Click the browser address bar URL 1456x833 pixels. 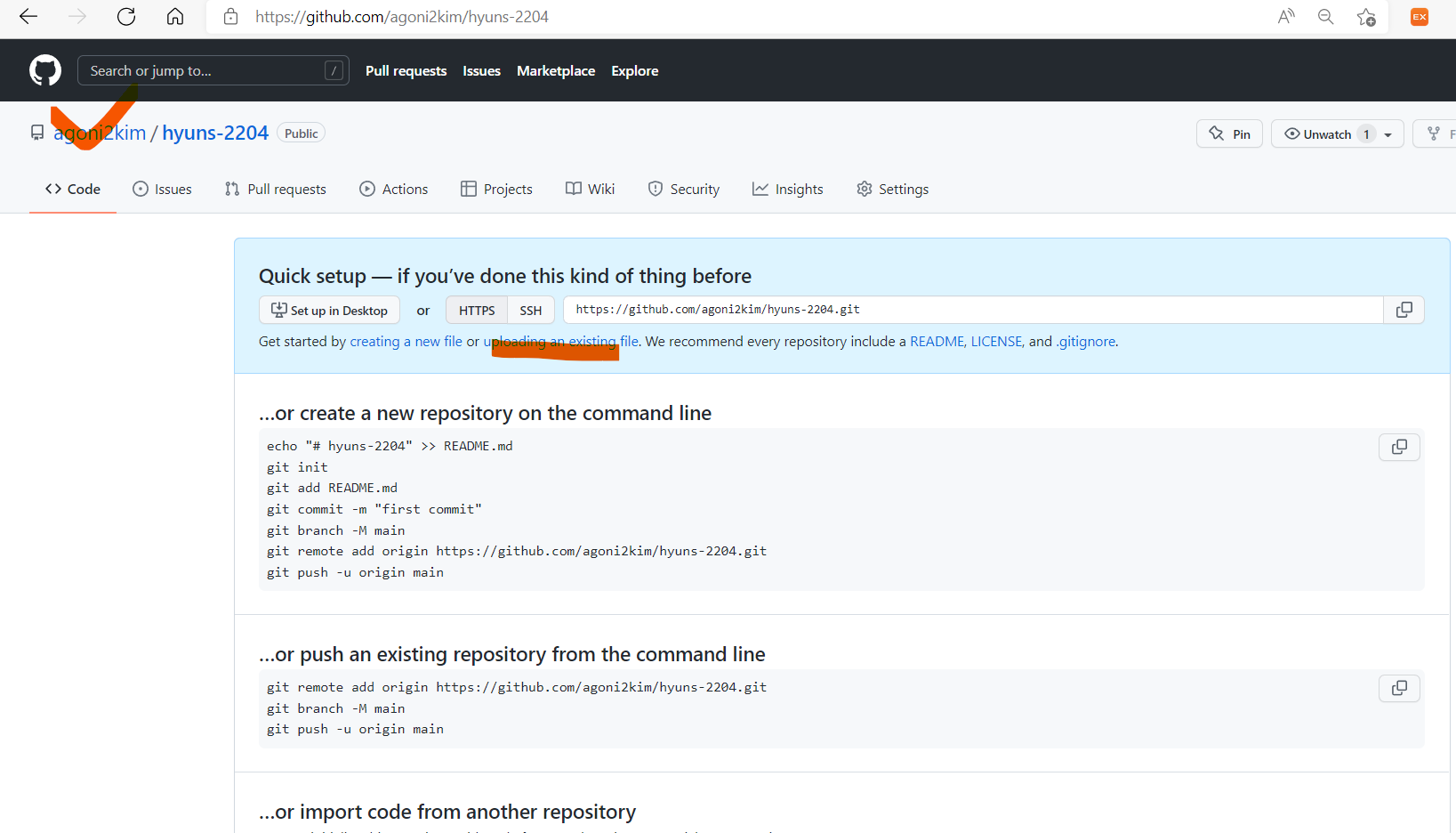[x=402, y=16]
